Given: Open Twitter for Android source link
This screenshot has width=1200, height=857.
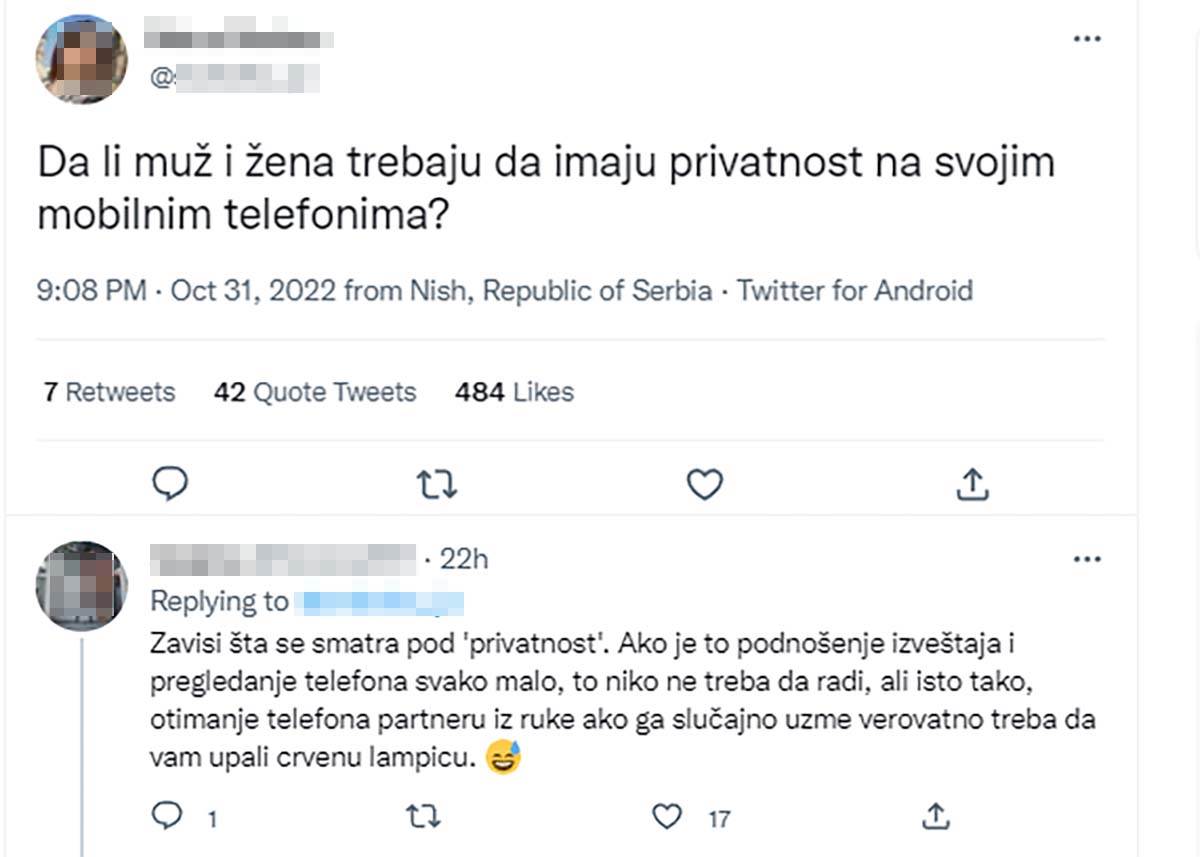Looking at the screenshot, I should tap(855, 291).
